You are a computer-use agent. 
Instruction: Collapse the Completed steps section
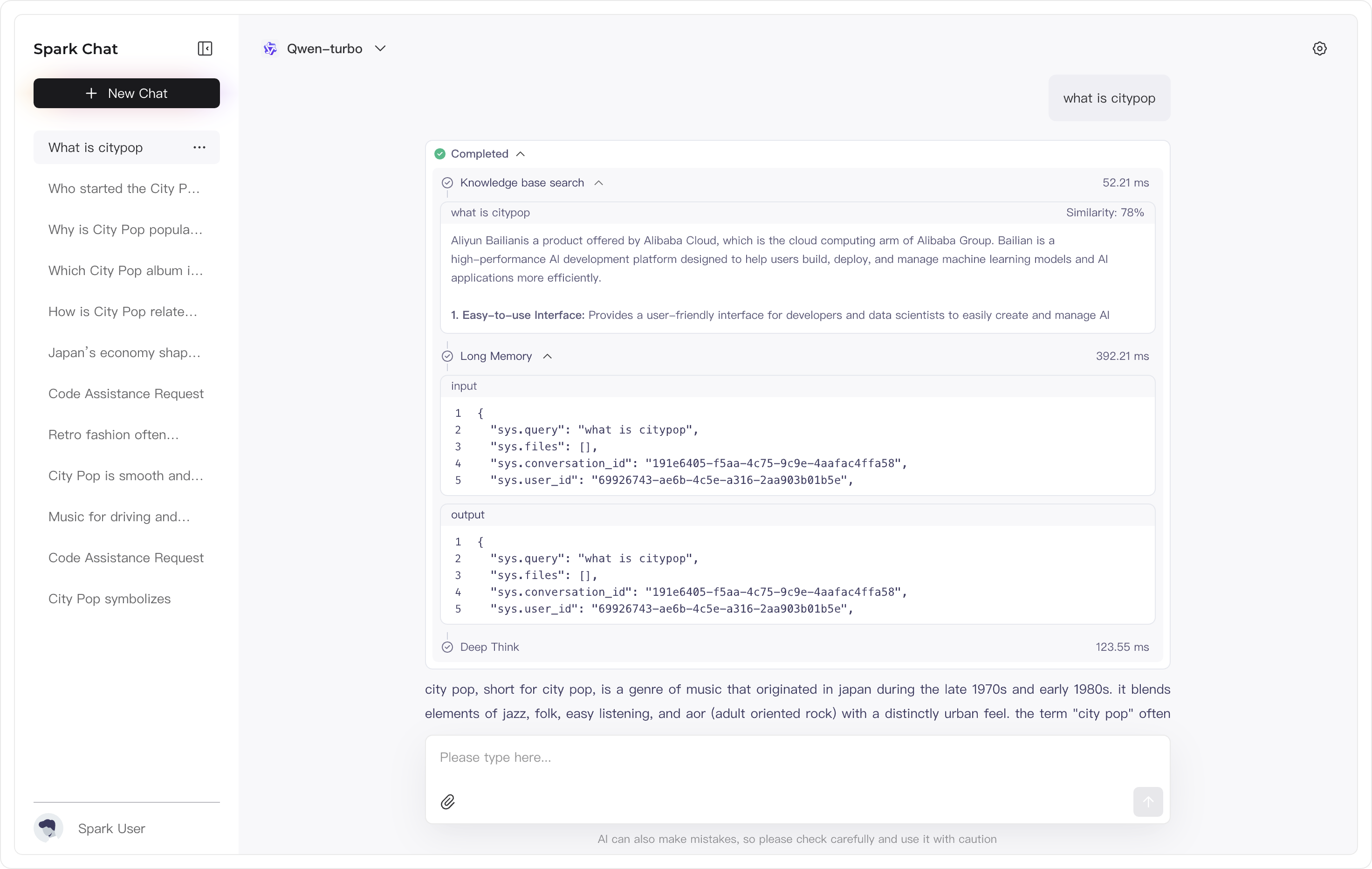(x=520, y=154)
